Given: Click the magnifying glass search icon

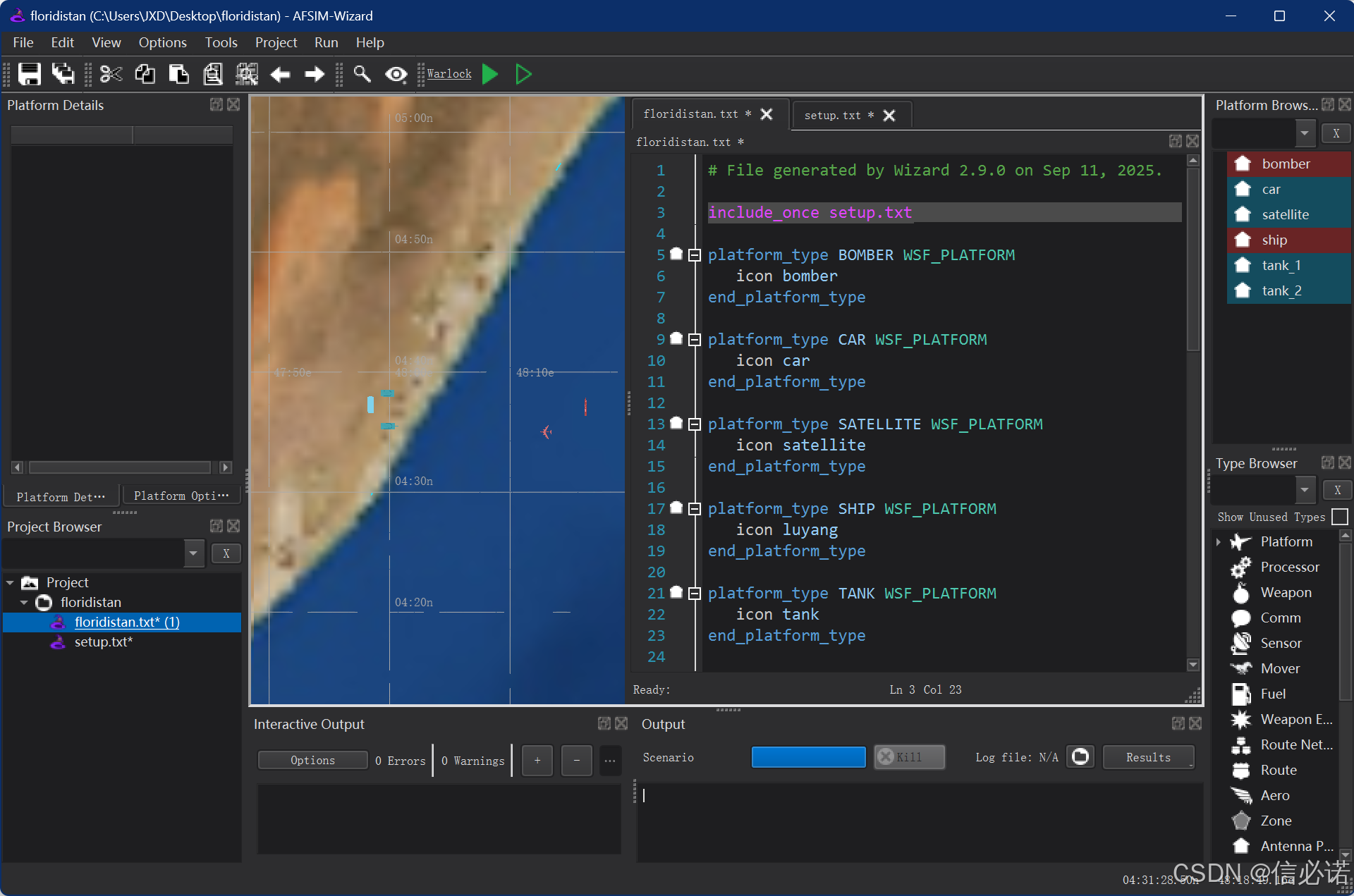Looking at the screenshot, I should (362, 74).
